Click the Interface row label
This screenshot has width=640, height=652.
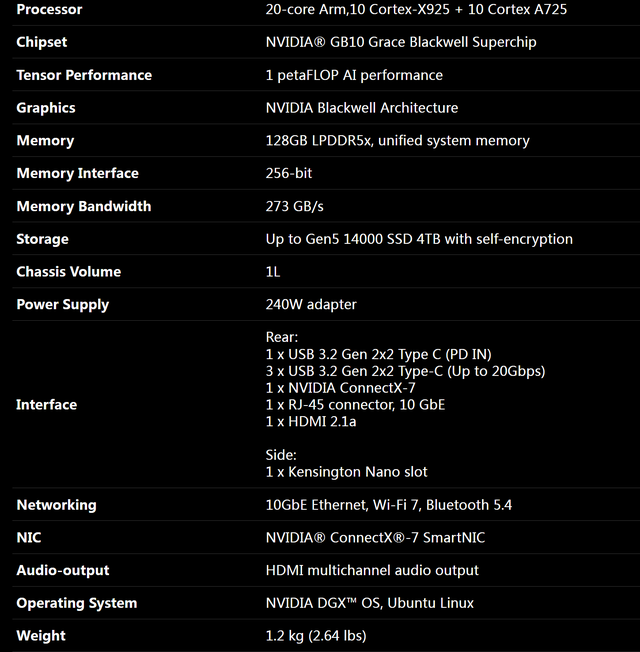click(46, 405)
